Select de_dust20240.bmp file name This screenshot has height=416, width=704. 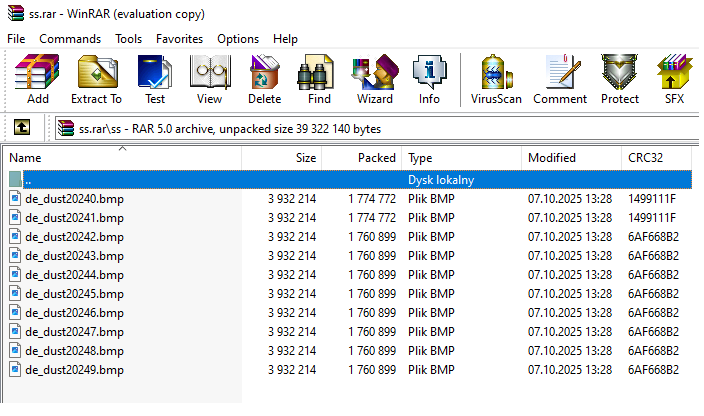click(75, 199)
